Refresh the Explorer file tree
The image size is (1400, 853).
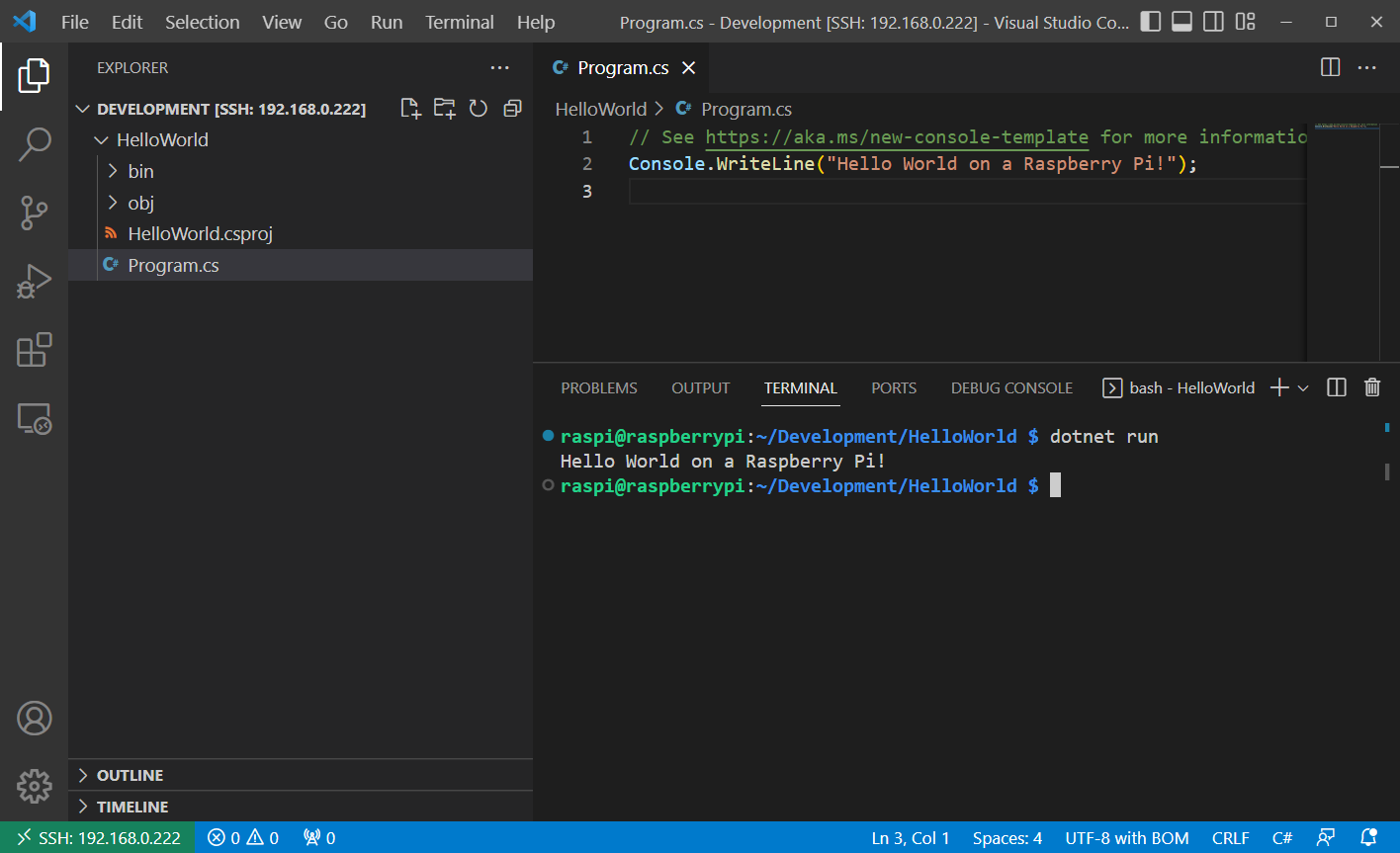click(479, 109)
